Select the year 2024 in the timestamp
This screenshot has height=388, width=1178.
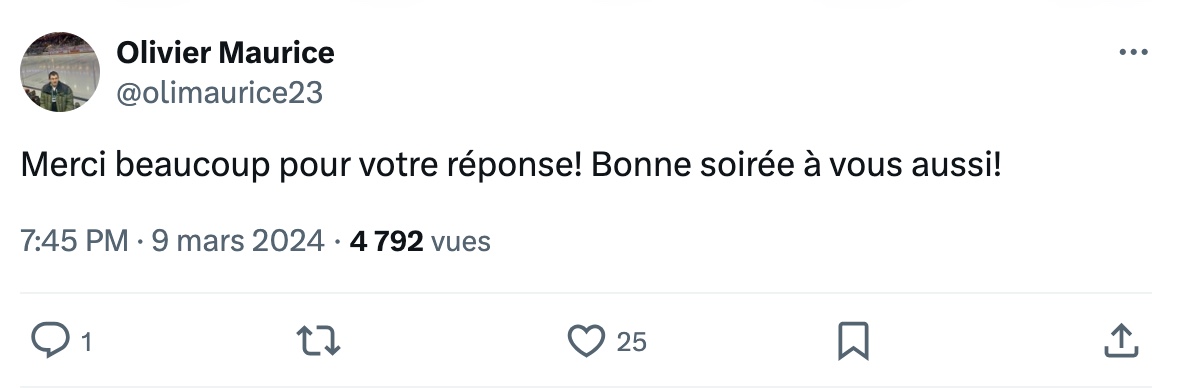click(x=287, y=241)
